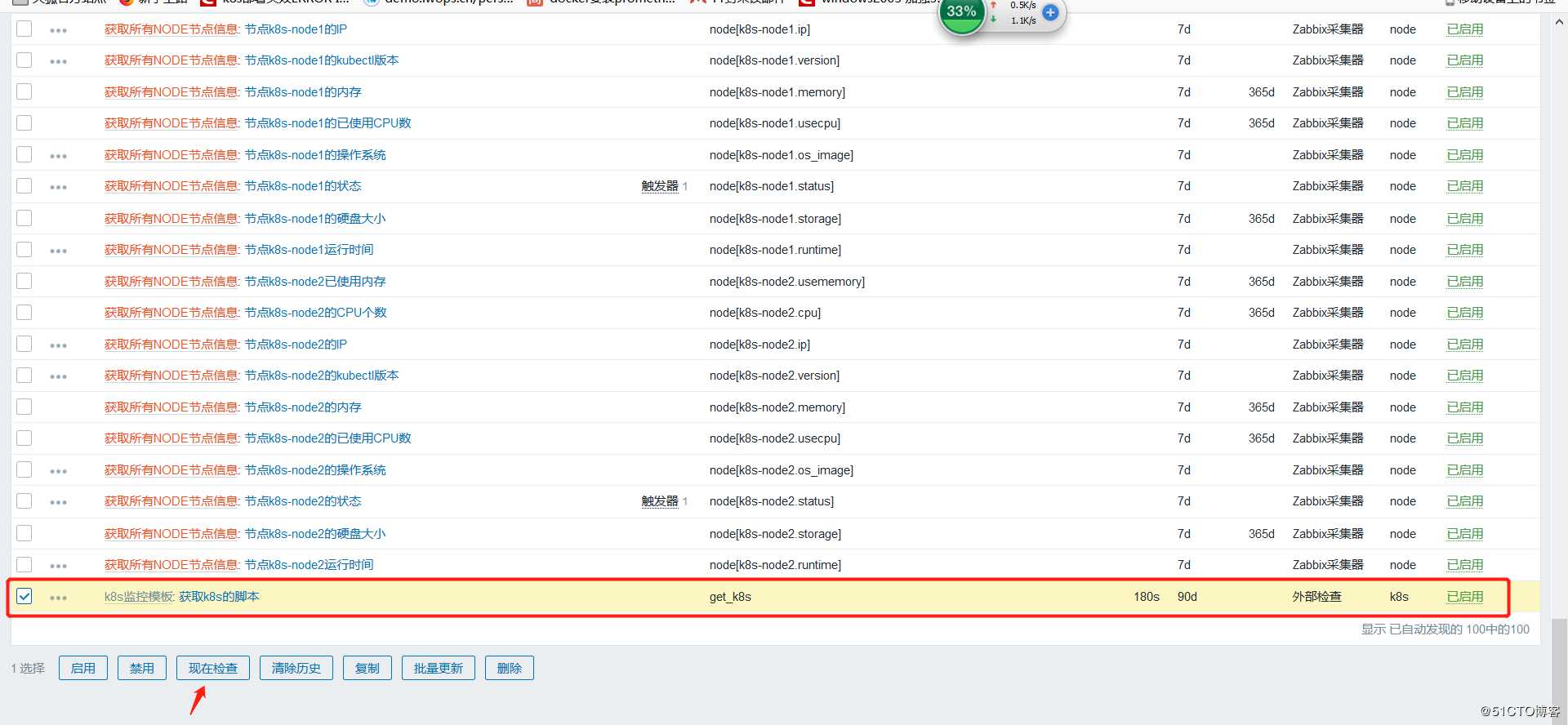1568x725 pixels.
Task: Open 触发器 link in k8s-node2的状态 row
Action: tap(660, 501)
